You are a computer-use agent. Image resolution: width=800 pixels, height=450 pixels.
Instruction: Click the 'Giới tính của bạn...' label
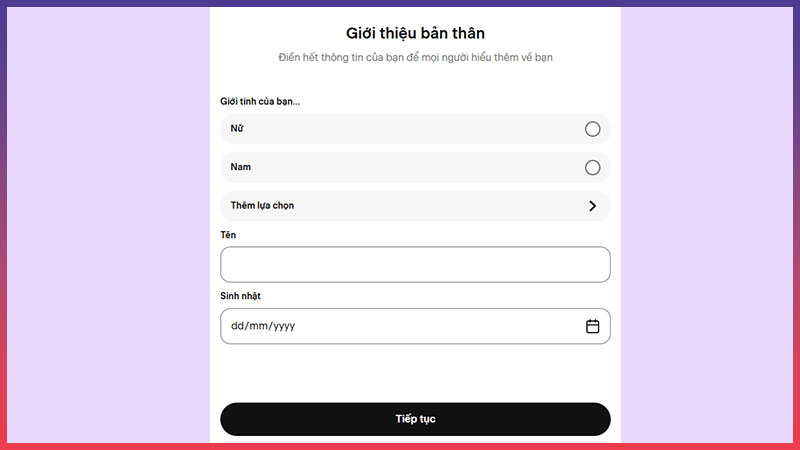pyautogui.click(x=260, y=102)
